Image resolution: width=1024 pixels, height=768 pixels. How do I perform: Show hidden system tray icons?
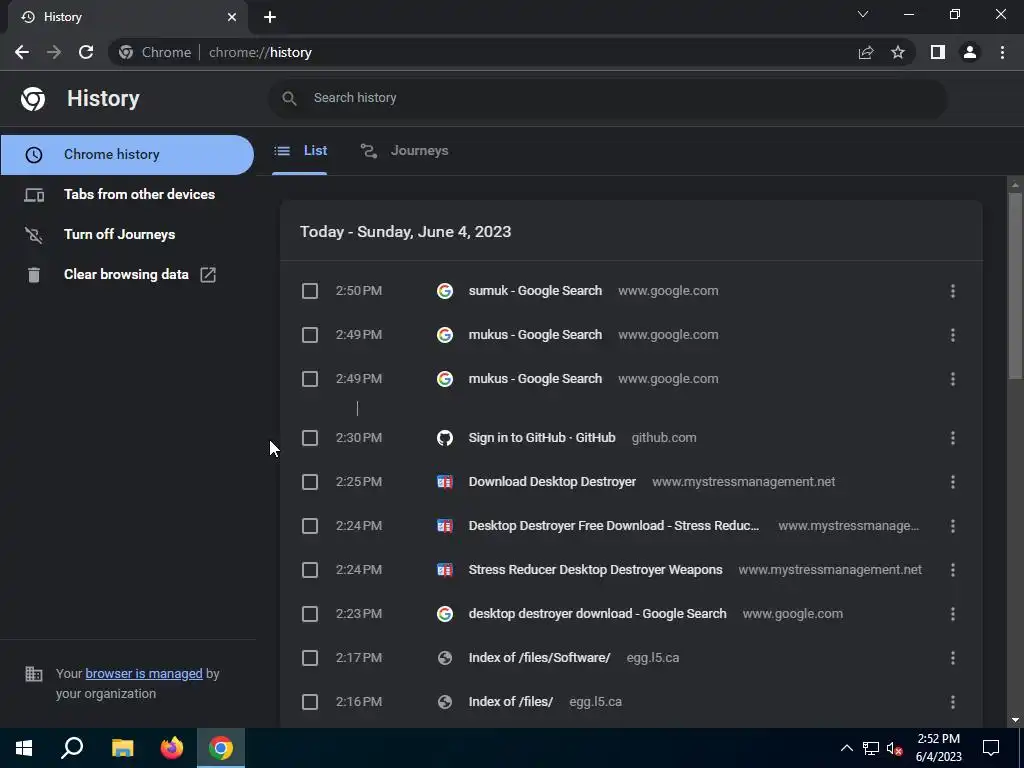pos(846,748)
